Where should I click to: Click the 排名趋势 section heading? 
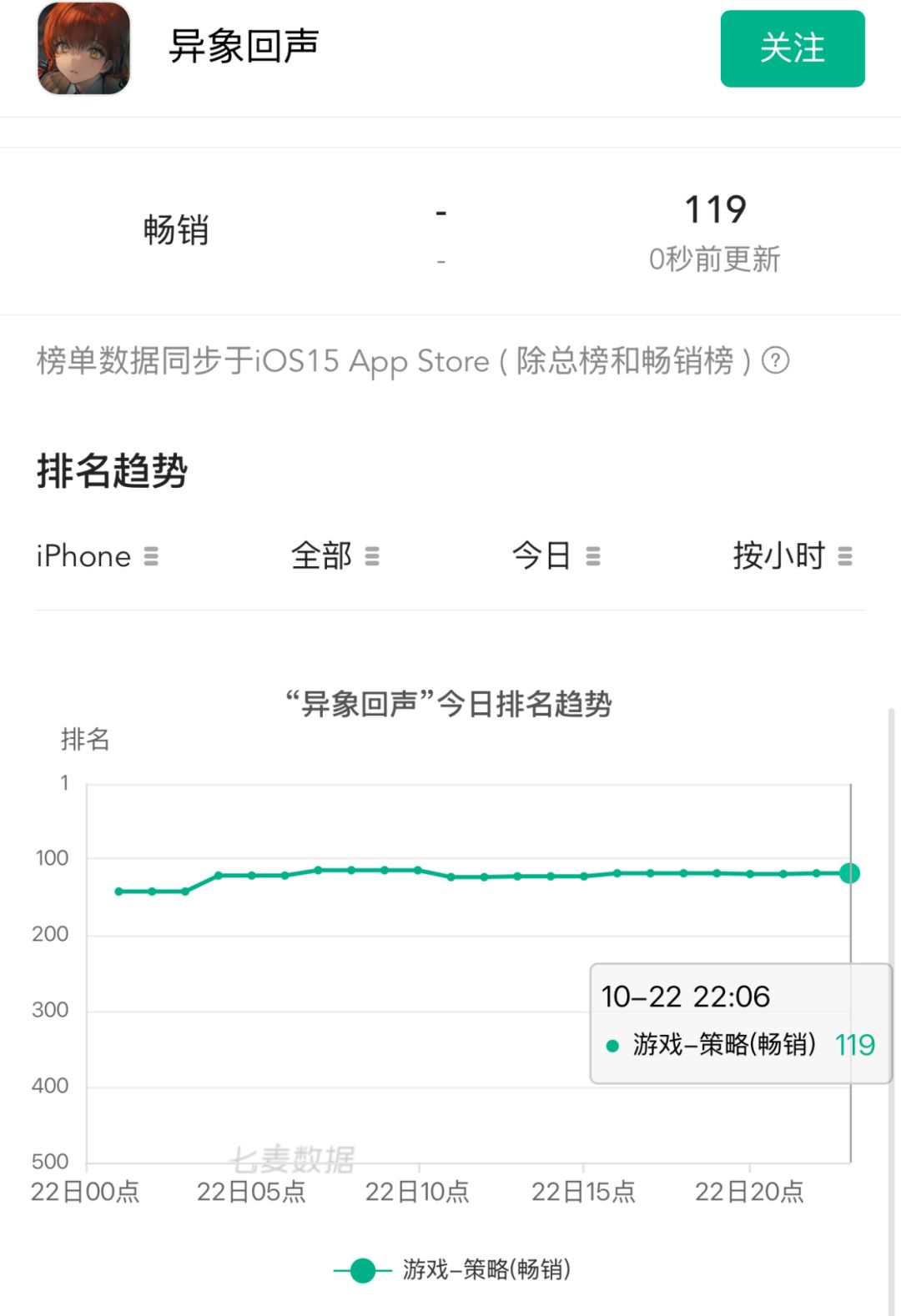pos(112,471)
